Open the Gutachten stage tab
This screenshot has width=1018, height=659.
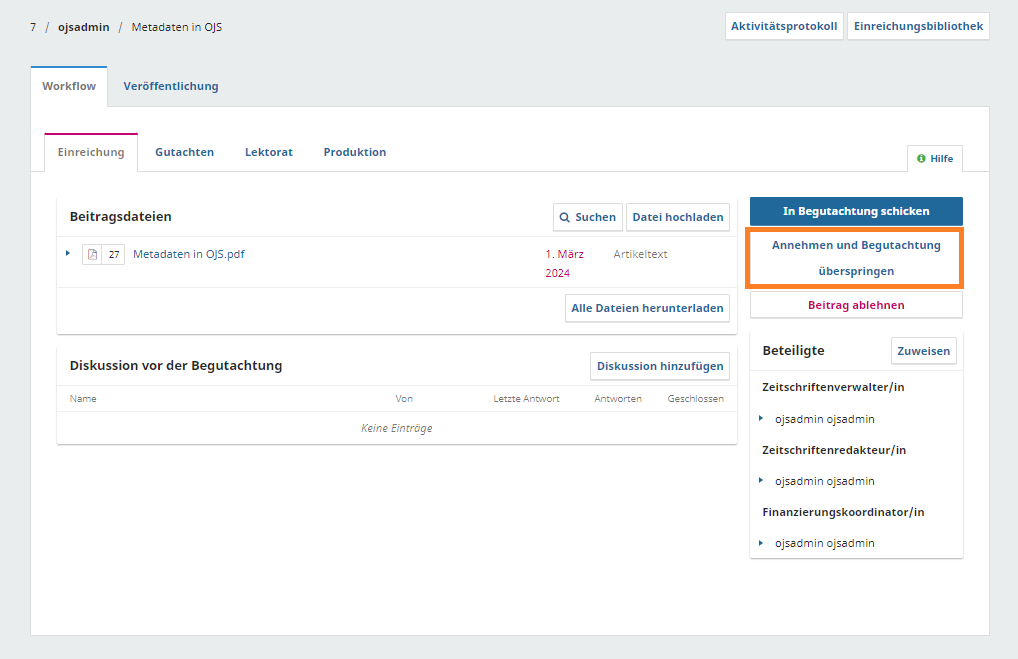[x=184, y=152]
